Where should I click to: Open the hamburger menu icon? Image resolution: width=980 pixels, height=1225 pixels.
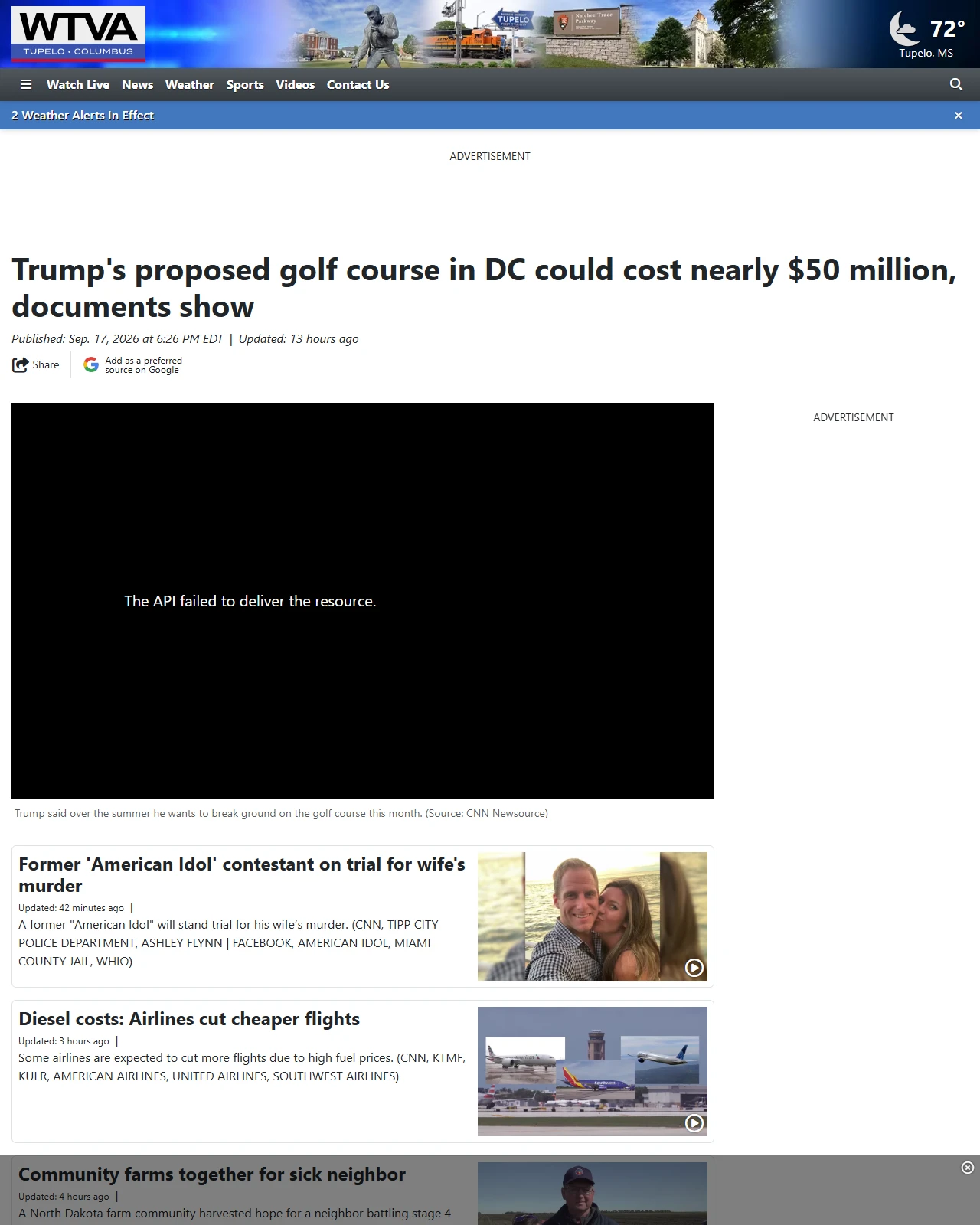click(x=26, y=84)
